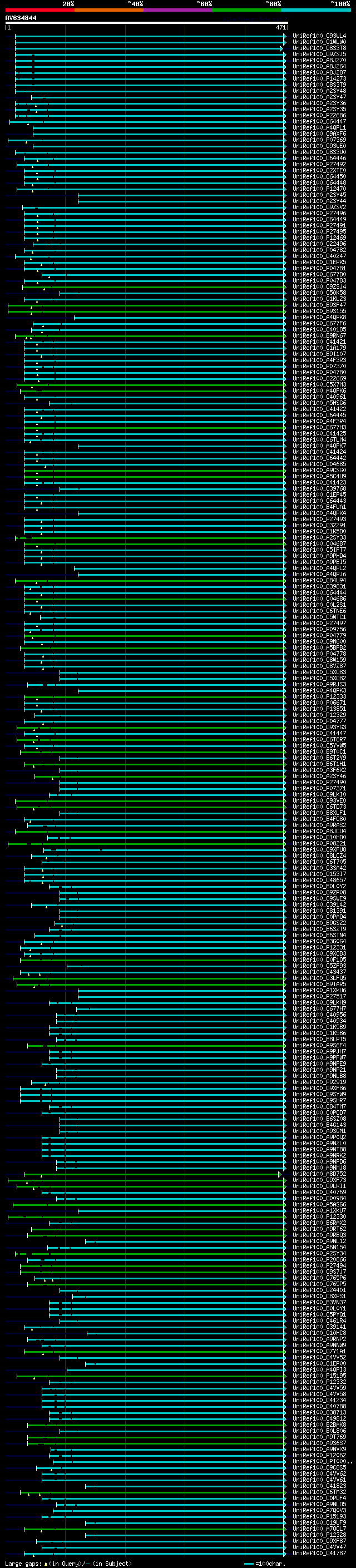Select label UniRef100_A4QPL1
The width and height of the screenshot is (356, 1568).
319,128
